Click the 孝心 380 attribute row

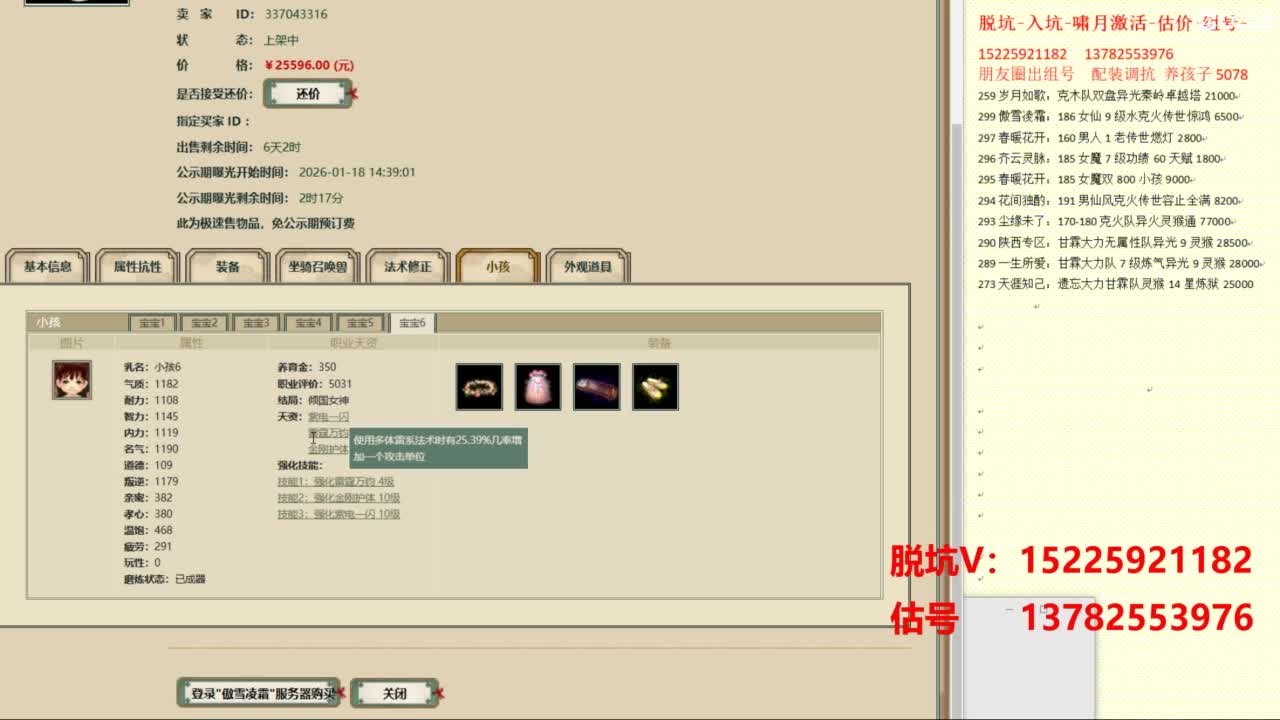(148, 514)
